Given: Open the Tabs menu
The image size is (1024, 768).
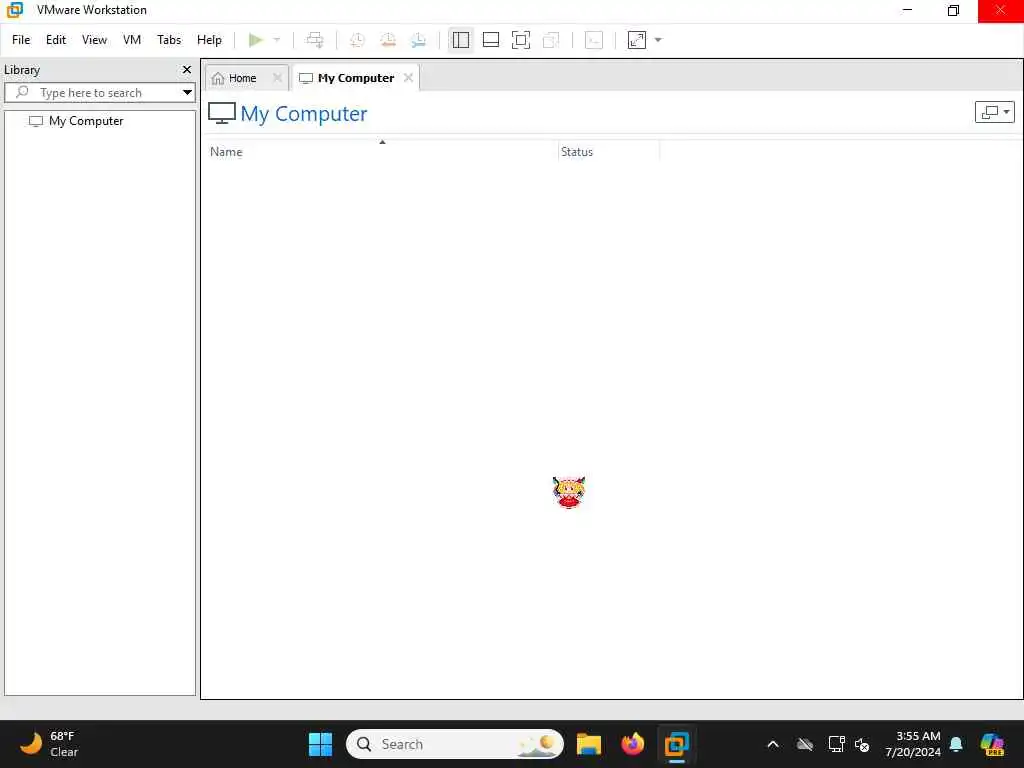Looking at the screenshot, I should click(x=168, y=40).
